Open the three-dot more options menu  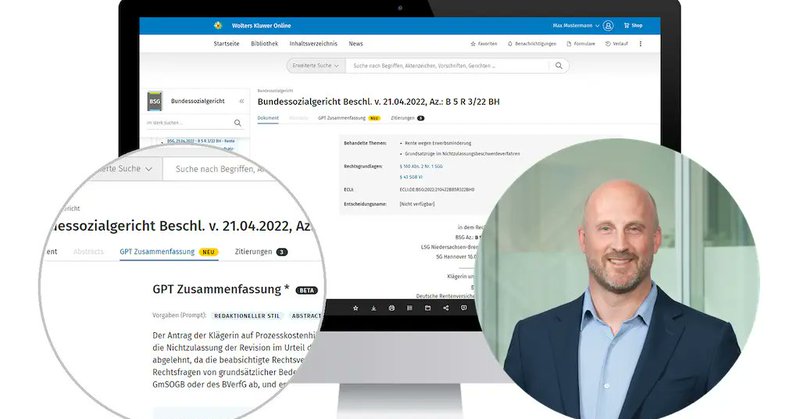641,44
